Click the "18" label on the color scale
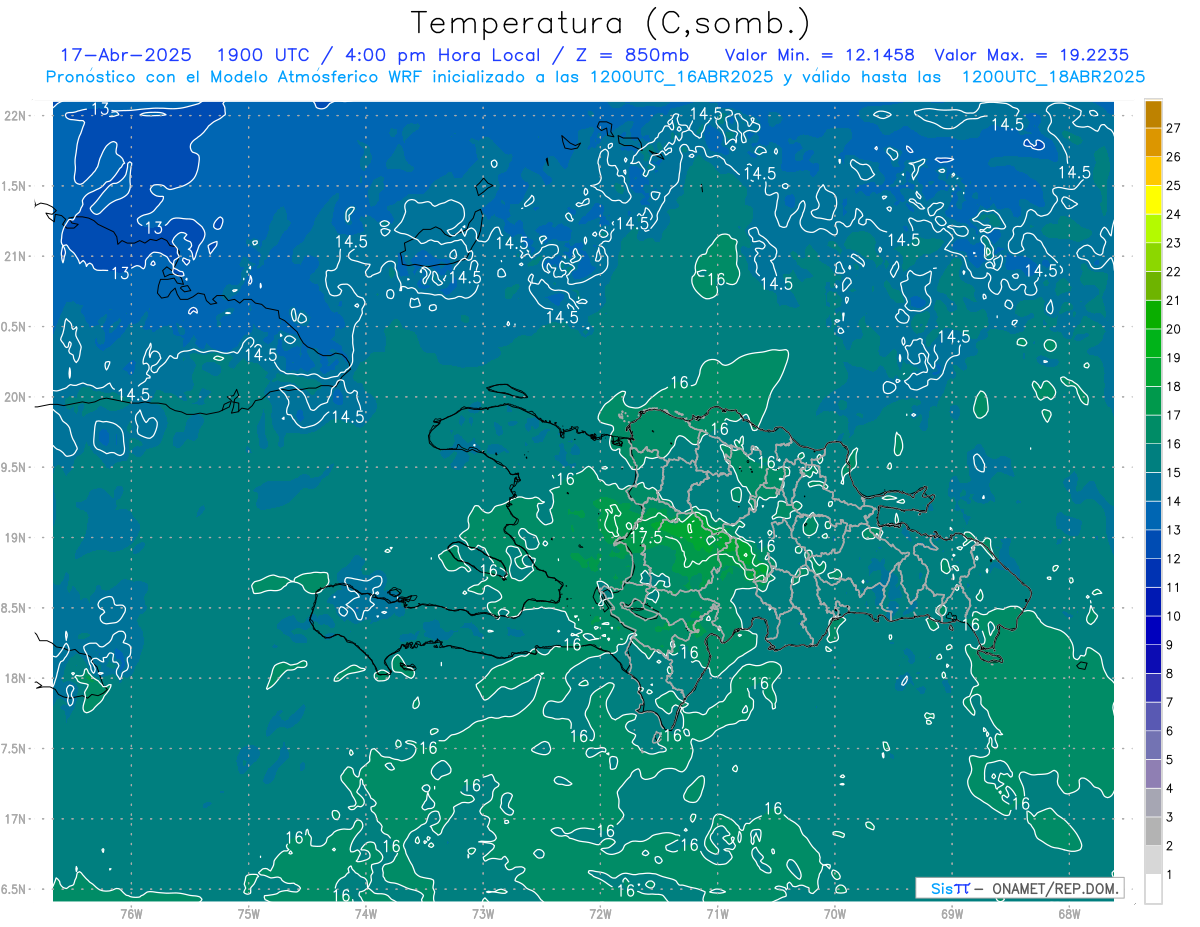This screenshot has height=927, width=1200. click(x=1174, y=386)
